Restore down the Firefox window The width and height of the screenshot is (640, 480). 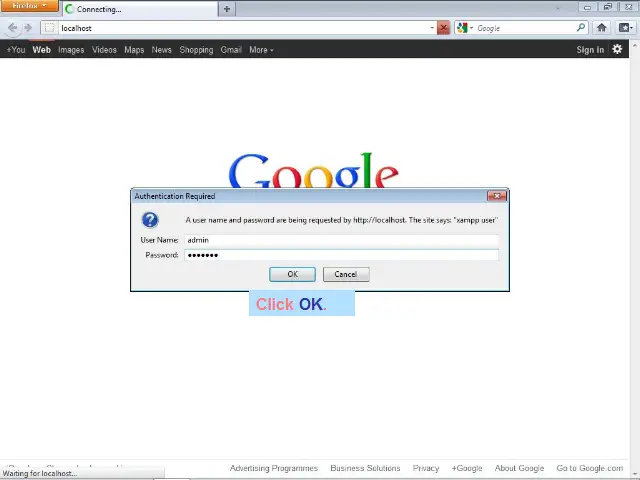coord(608,7)
